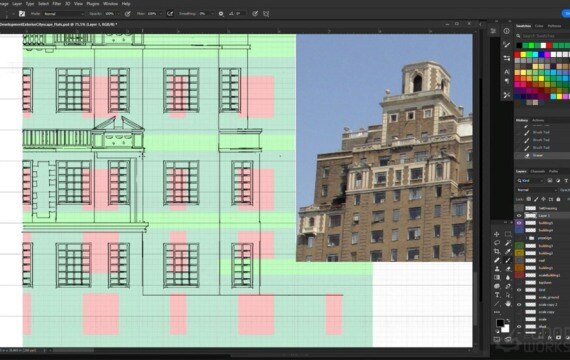570x360 pixels.
Task: Open Flow value dropdown
Action: [x=160, y=14]
